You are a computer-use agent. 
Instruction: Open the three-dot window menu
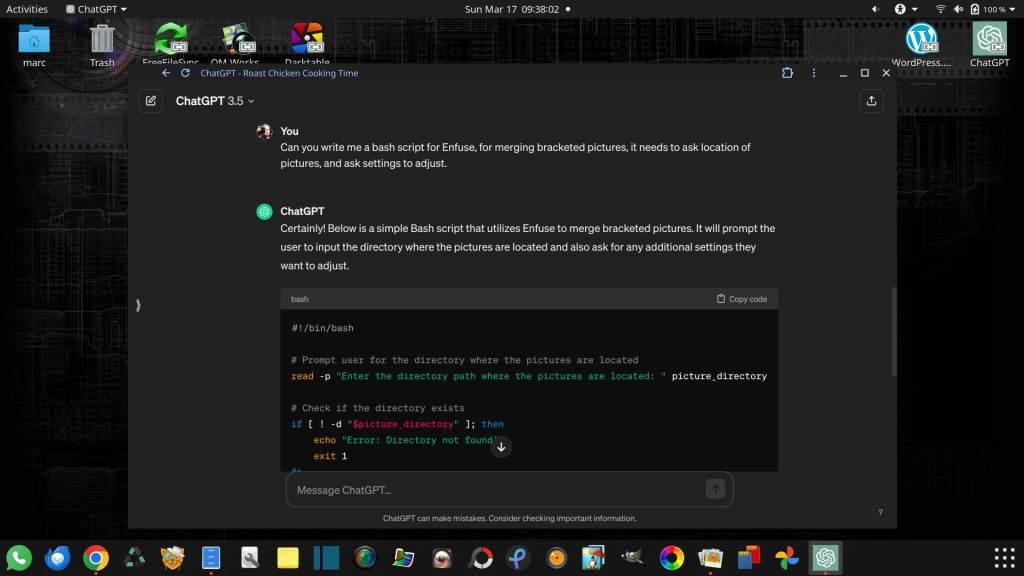click(814, 73)
